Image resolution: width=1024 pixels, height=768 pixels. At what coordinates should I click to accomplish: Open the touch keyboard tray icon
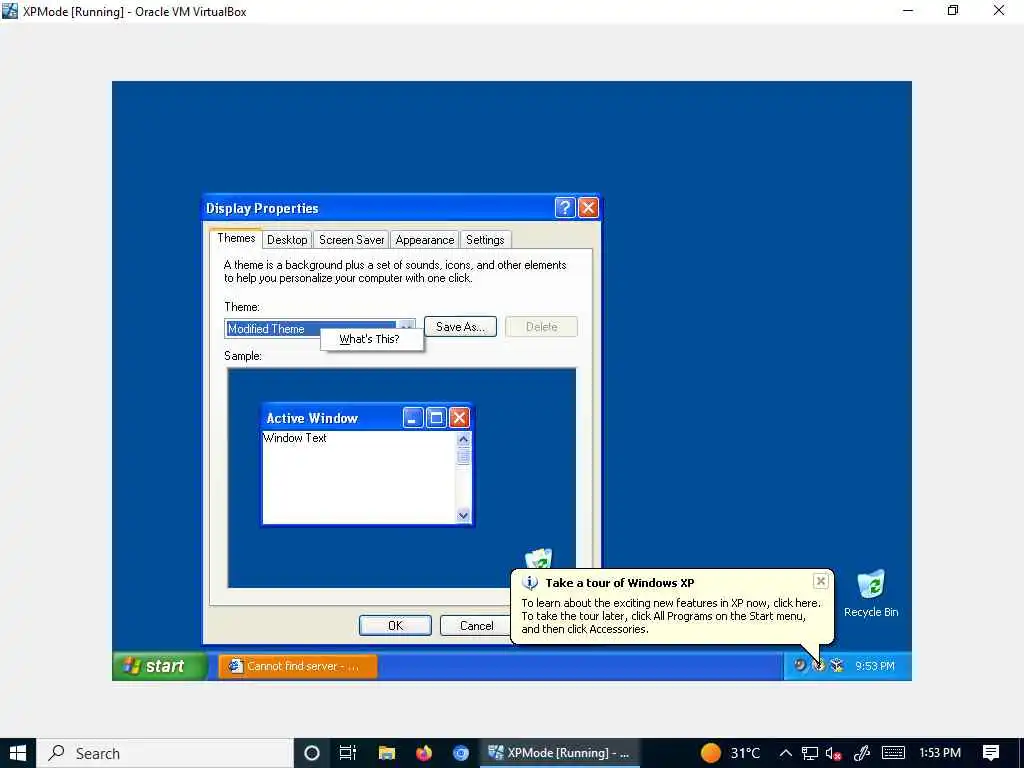(x=893, y=753)
